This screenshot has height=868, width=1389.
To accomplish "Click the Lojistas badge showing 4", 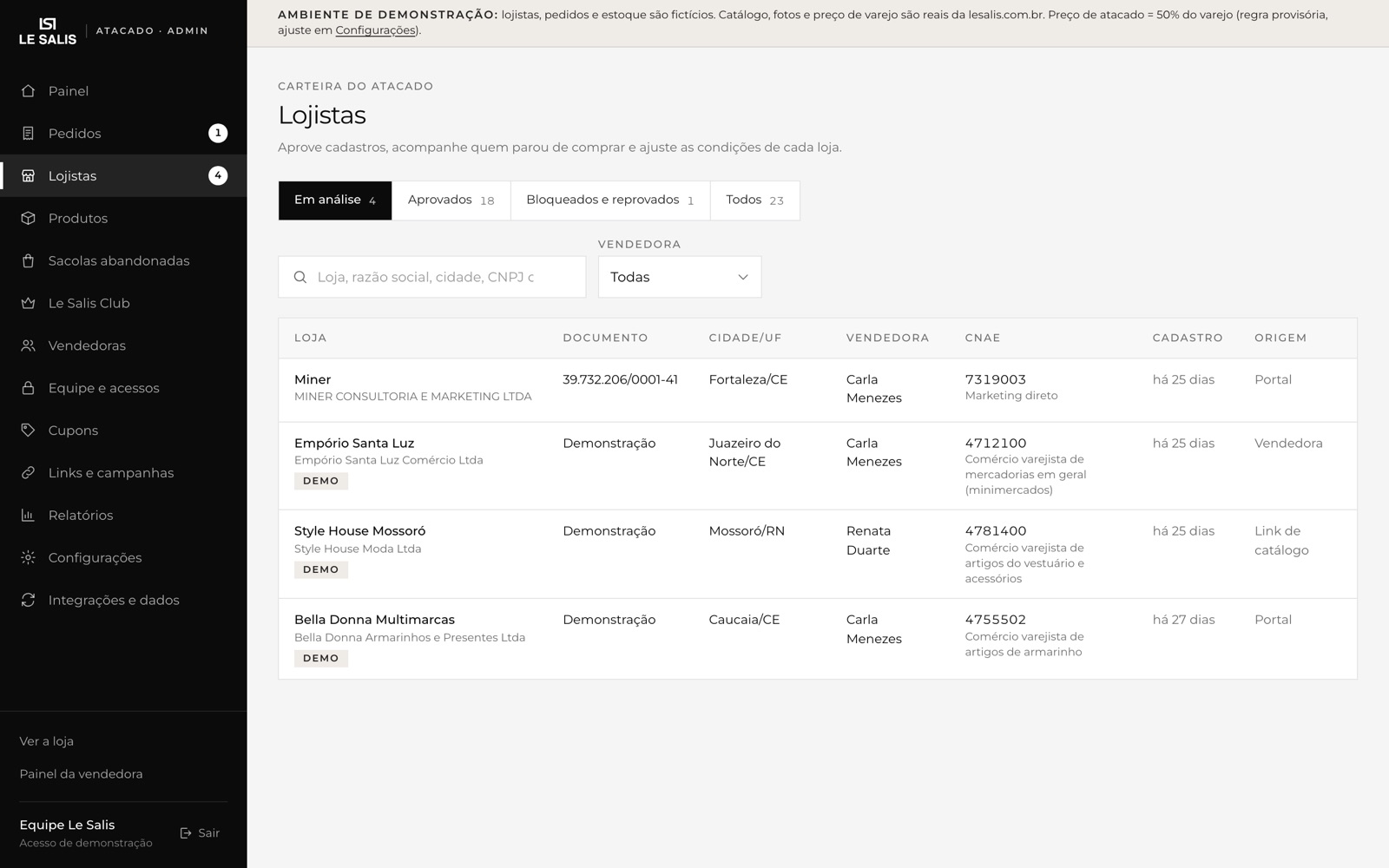I will 218,176.
